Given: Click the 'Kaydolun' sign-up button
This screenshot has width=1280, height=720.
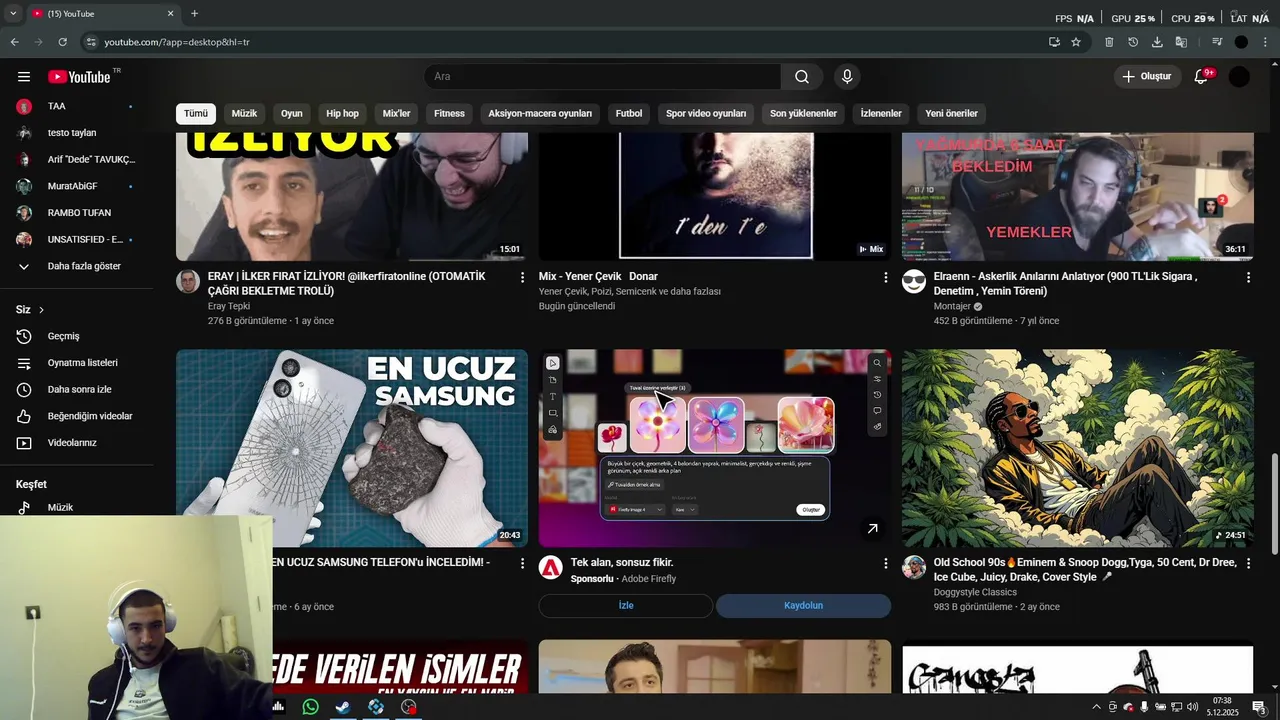Looking at the screenshot, I should pos(803,606).
